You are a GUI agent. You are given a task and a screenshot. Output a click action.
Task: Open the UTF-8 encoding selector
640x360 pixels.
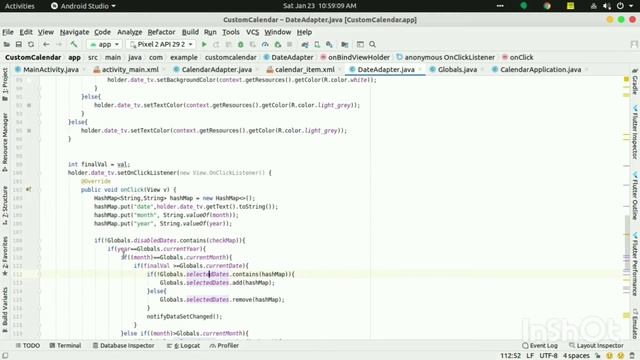(x=548, y=356)
